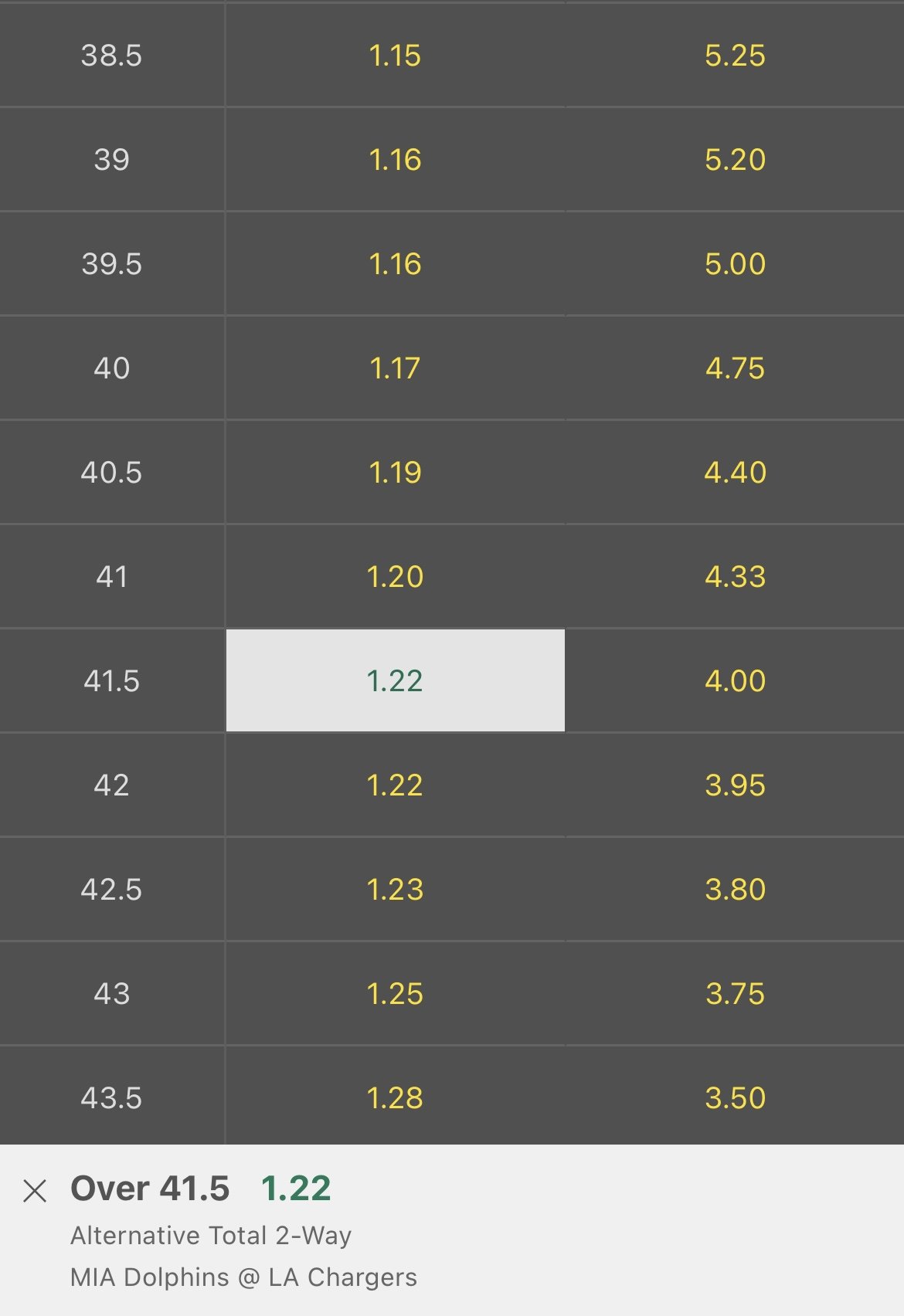Add over 41 at 1.20 to betslip
The image size is (904, 1316).
395,577
